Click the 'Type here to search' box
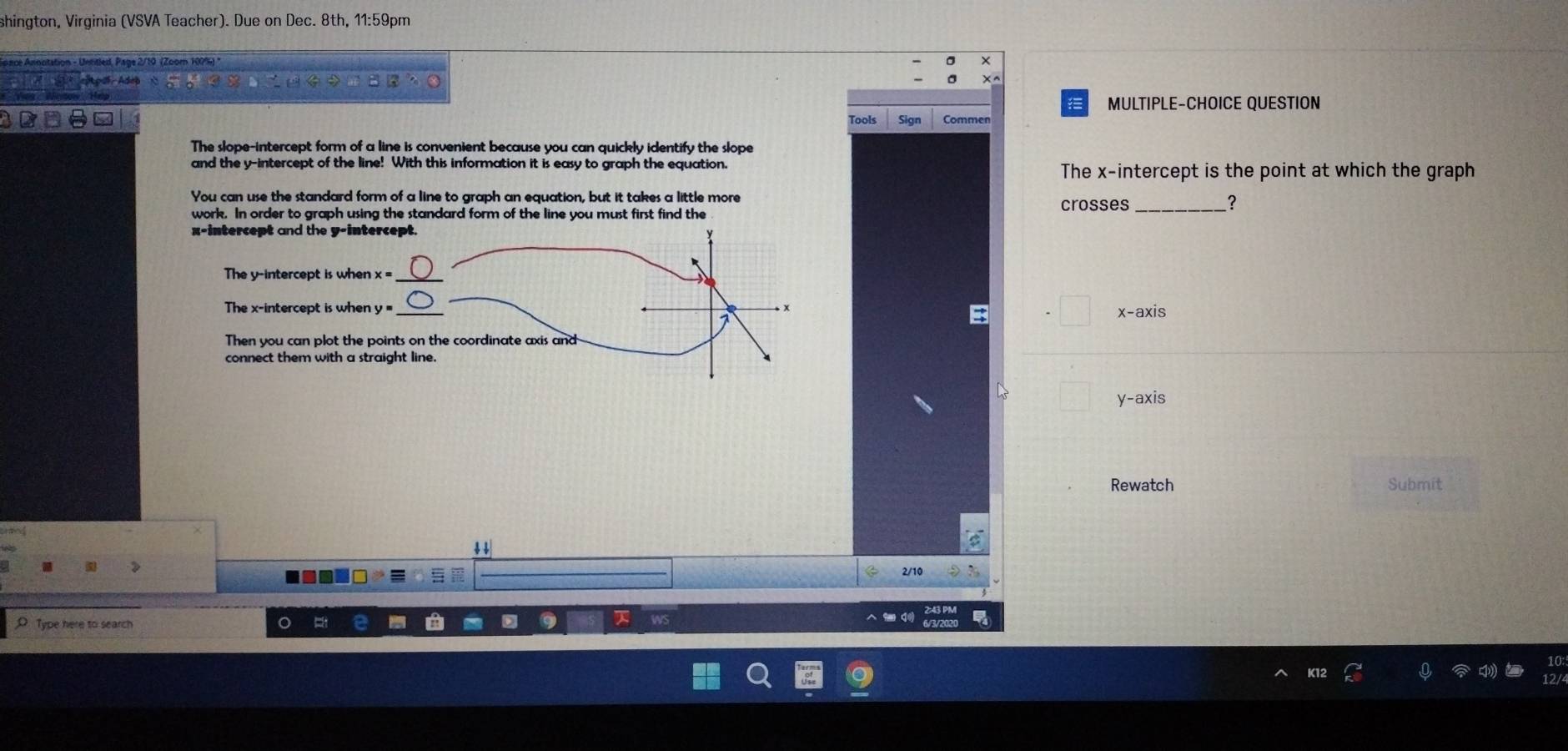The height and width of the screenshot is (751, 1568). point(133,623)
